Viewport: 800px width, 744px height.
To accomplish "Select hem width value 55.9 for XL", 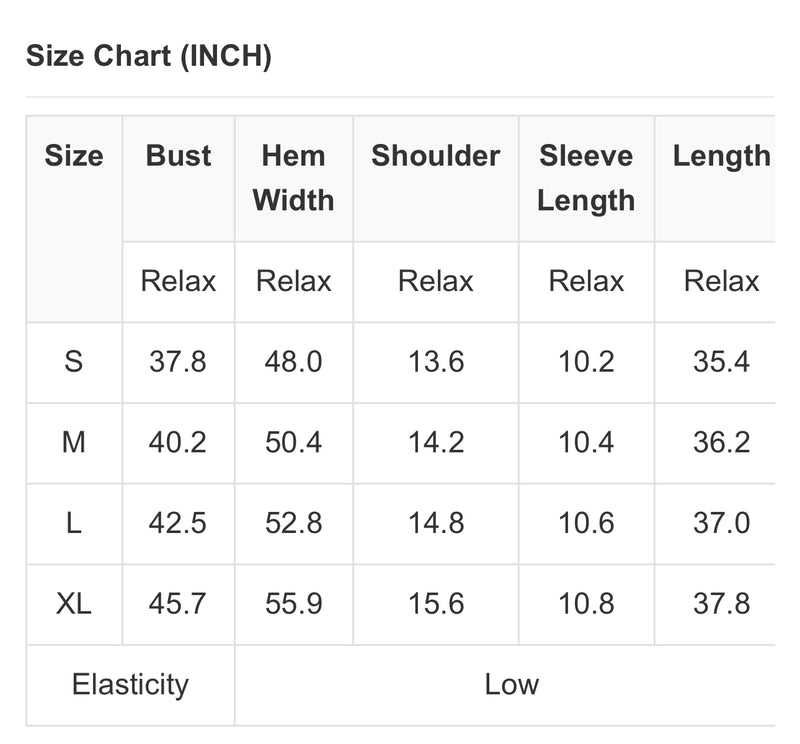I will pyautogui.click(x=293, y=604).
